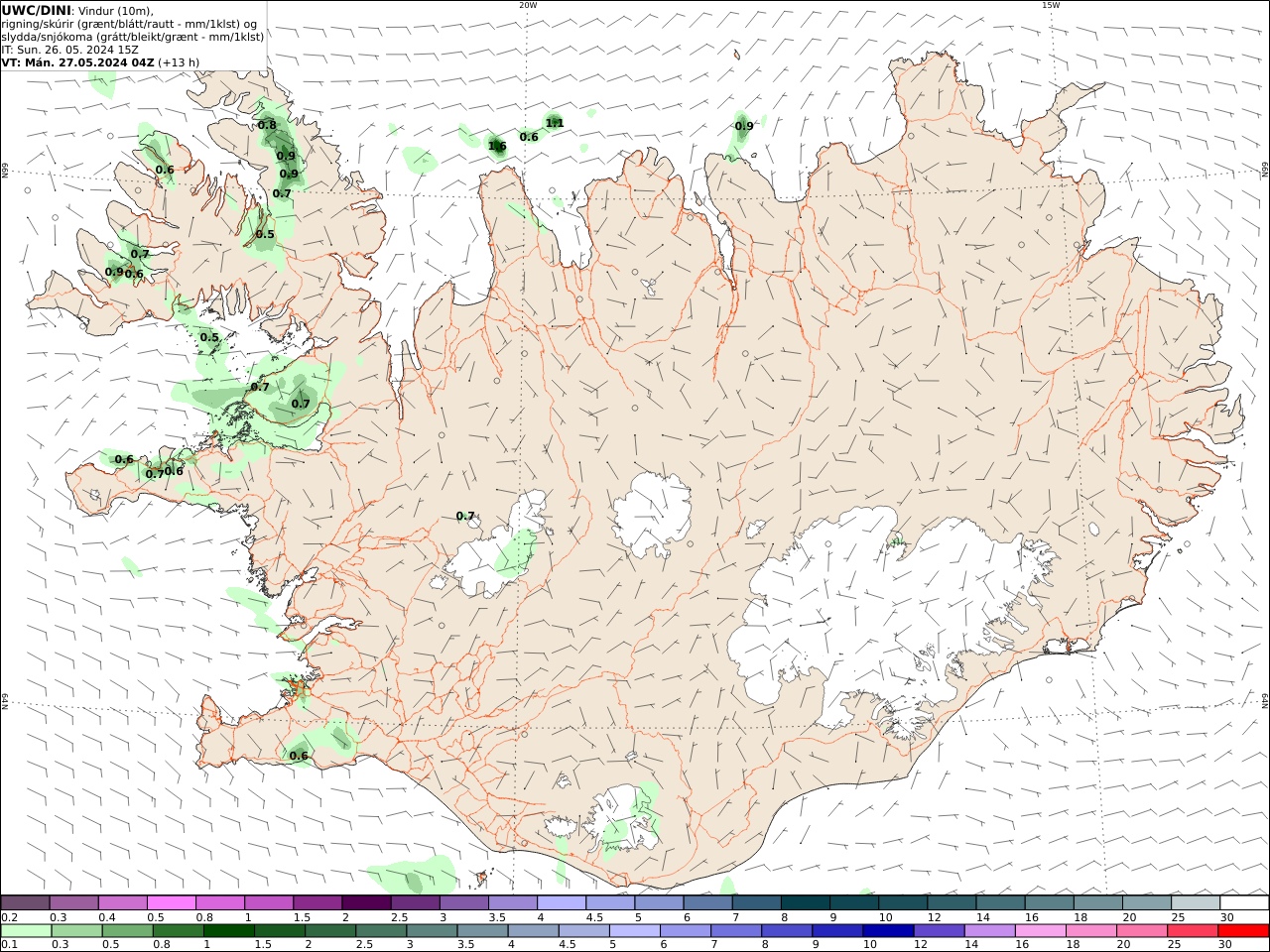Select the darkest green swatch labelled 1 in the lower legend
1270x952 pixels.
229,931
